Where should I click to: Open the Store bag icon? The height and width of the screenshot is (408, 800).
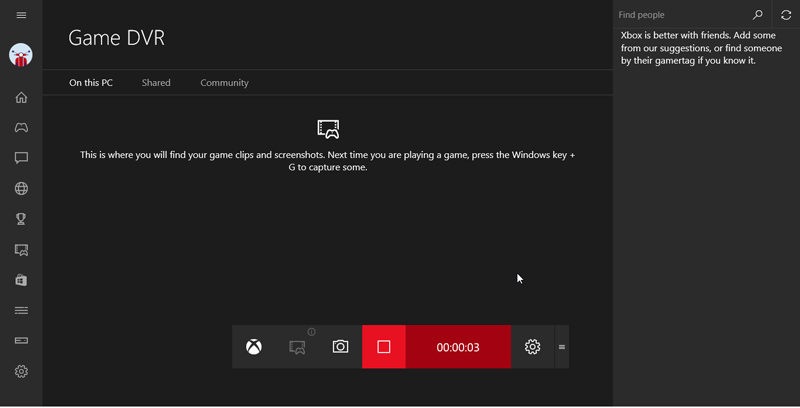21,280
